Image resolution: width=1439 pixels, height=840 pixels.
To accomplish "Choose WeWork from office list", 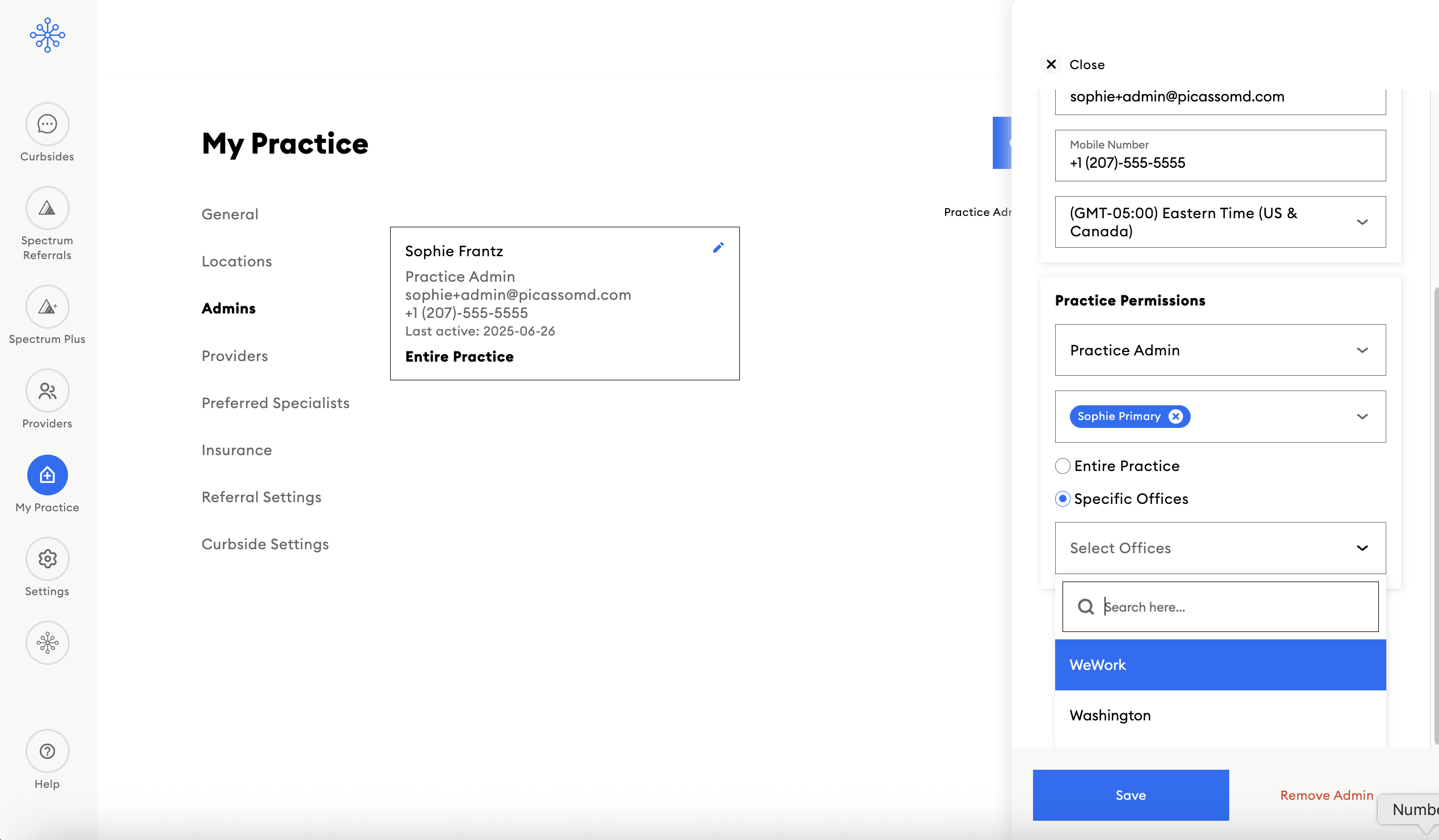I will [1220, 665].
